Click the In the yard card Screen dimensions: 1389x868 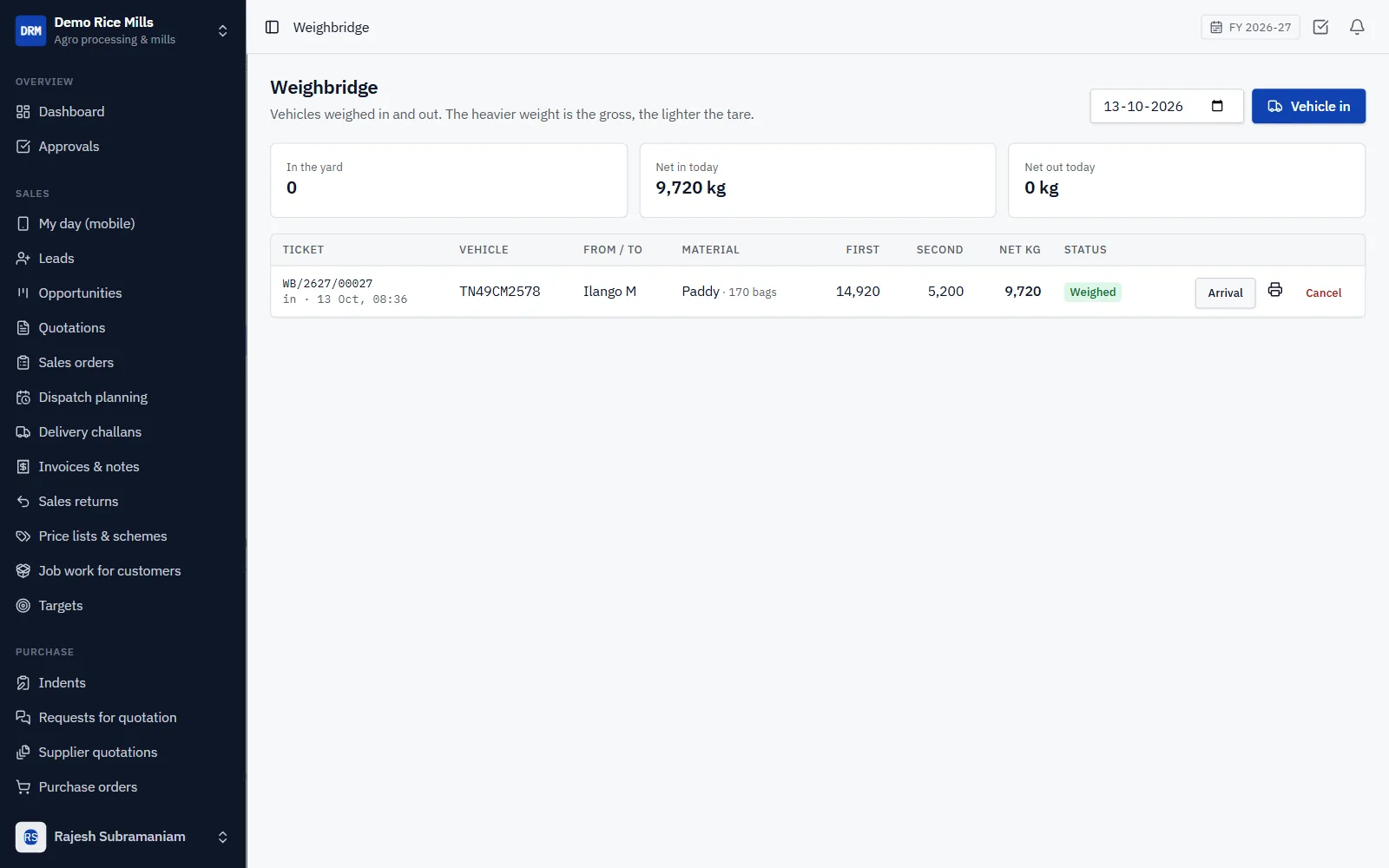(x=449, y=181)
